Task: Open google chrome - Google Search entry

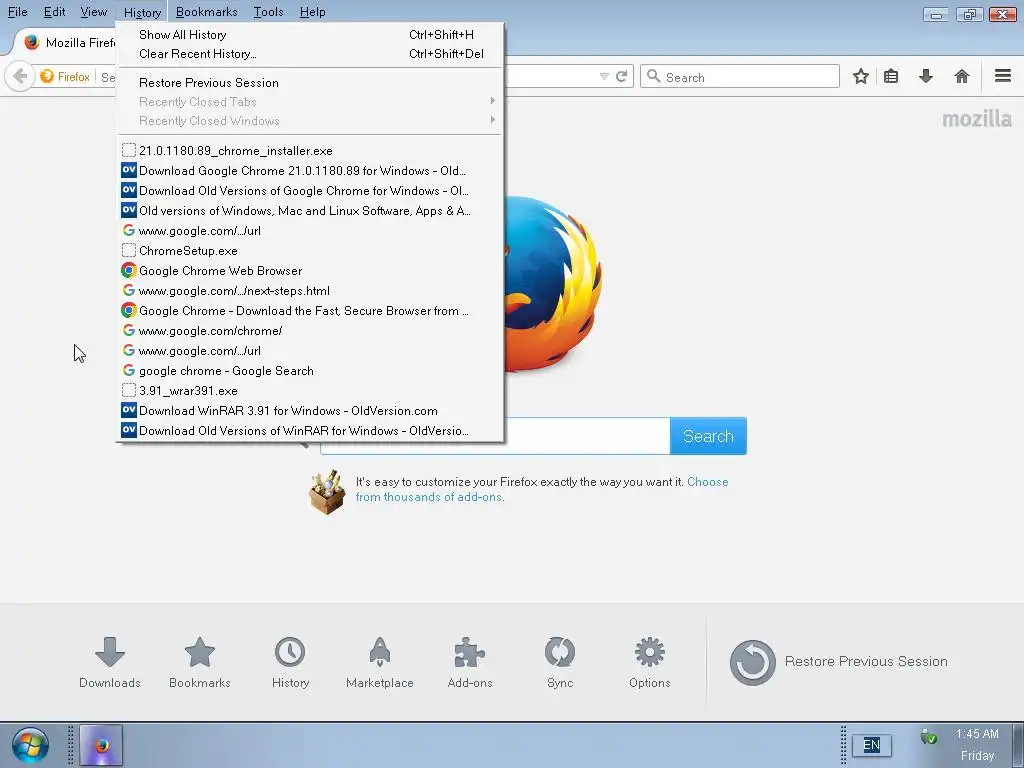Action: tap(310, 371)
